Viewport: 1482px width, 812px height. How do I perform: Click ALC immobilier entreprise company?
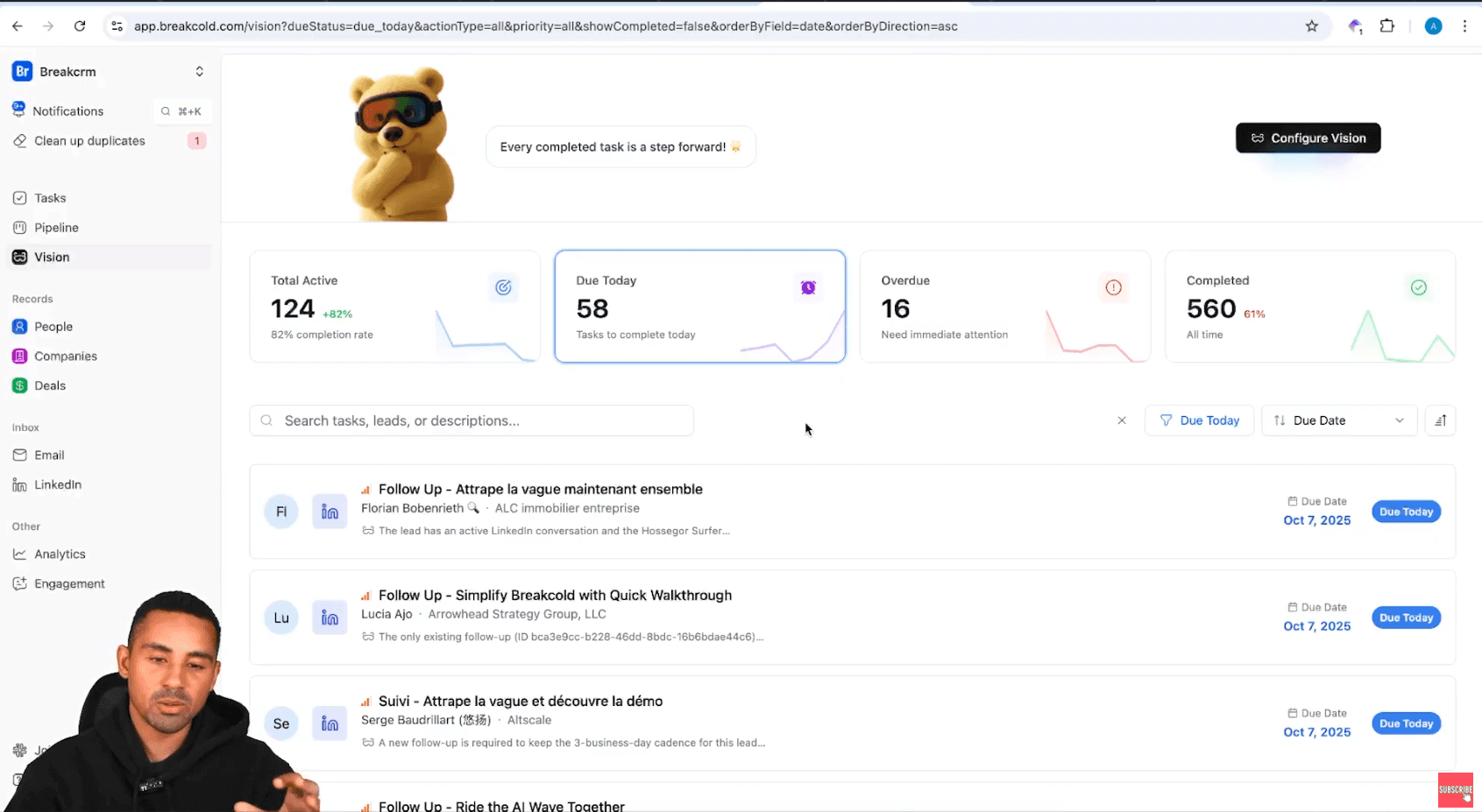[x=567, y=508]
